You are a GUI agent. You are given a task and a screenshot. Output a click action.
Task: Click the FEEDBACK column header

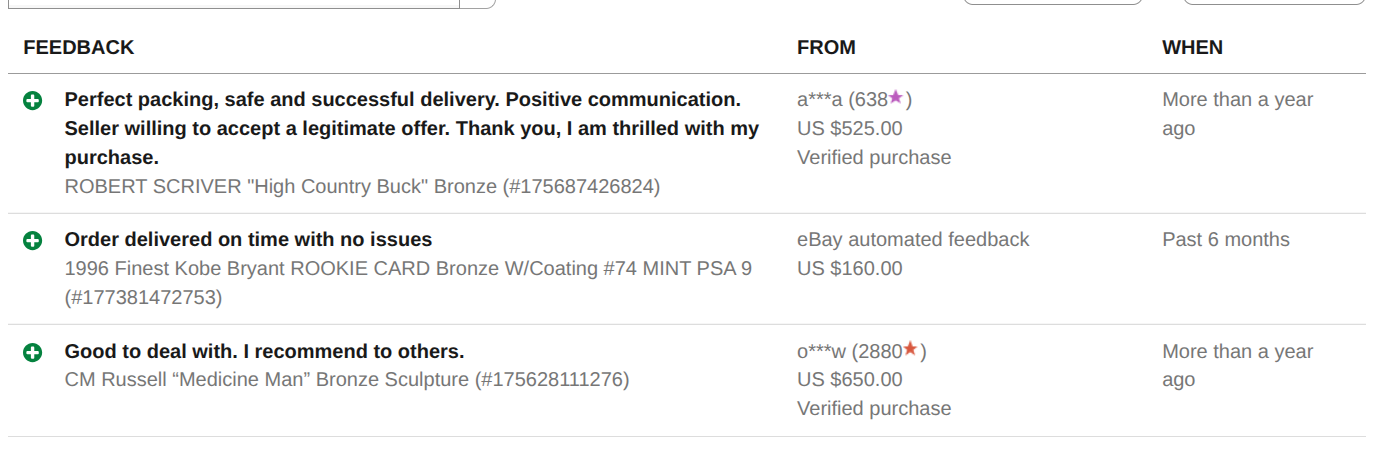point(79,47)
